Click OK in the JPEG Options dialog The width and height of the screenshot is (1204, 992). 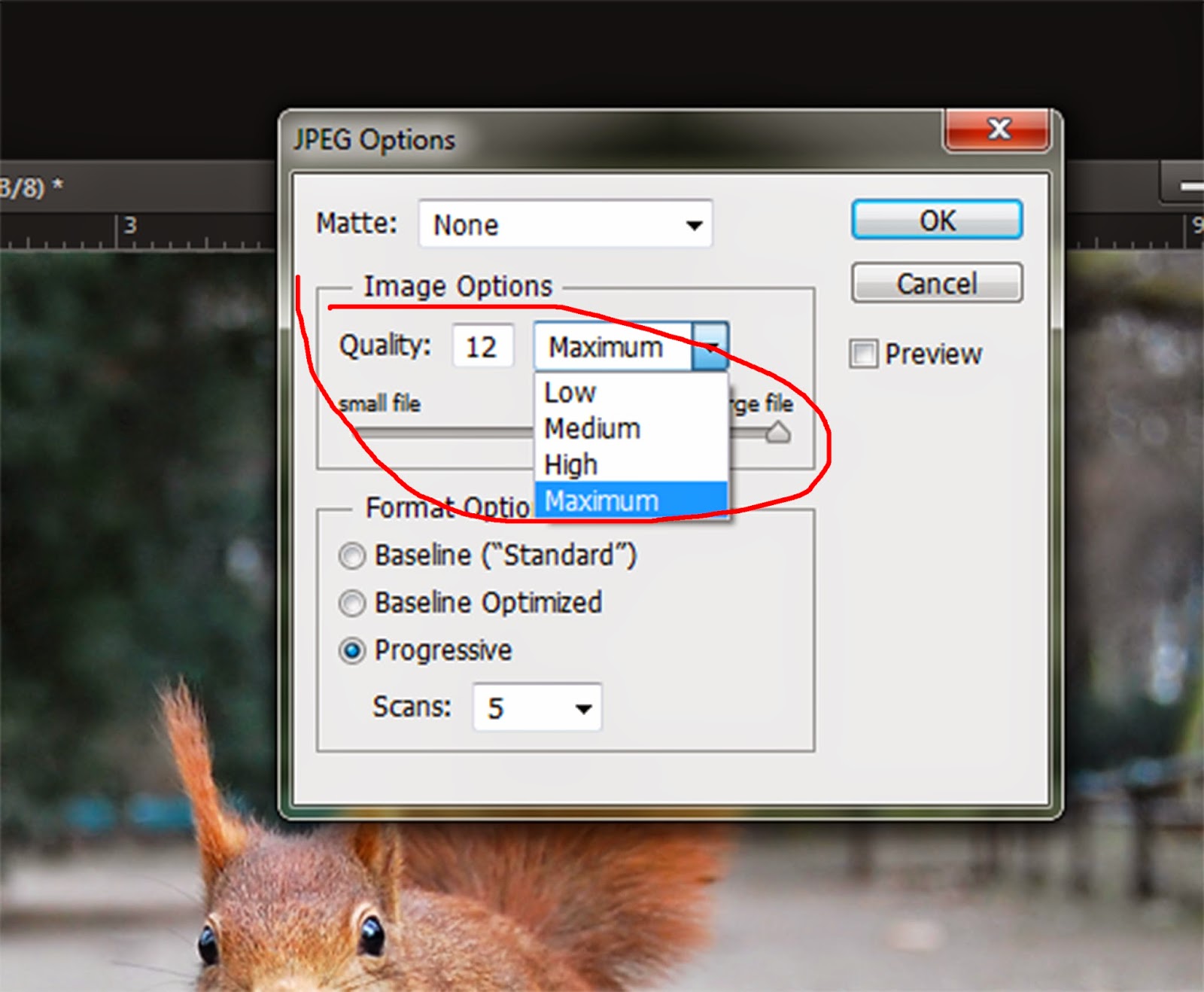point(937,220)
